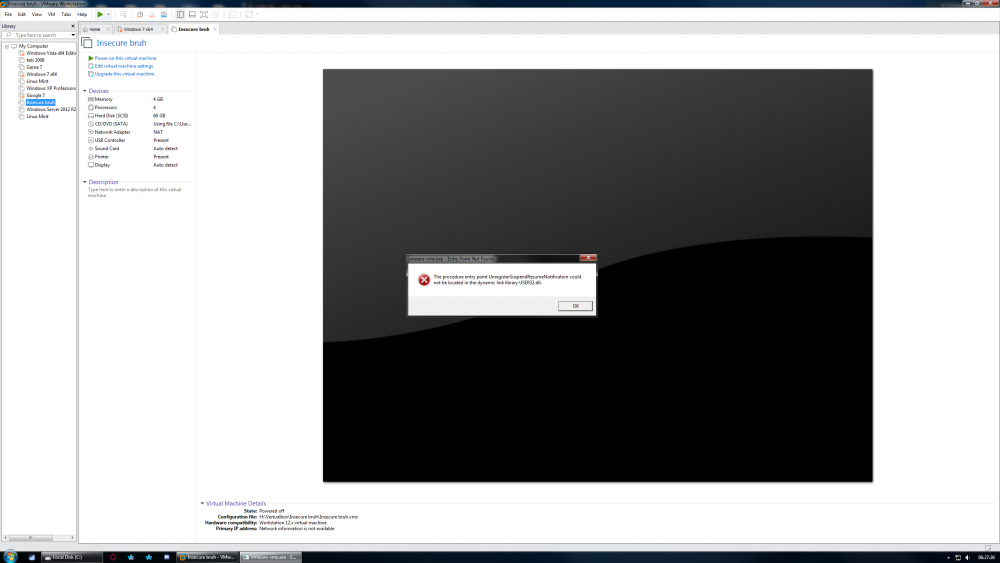This screenshot has width=1000, height=563.
Task: Click Upgrade this virtual machine link
Action: coord(124,74)
